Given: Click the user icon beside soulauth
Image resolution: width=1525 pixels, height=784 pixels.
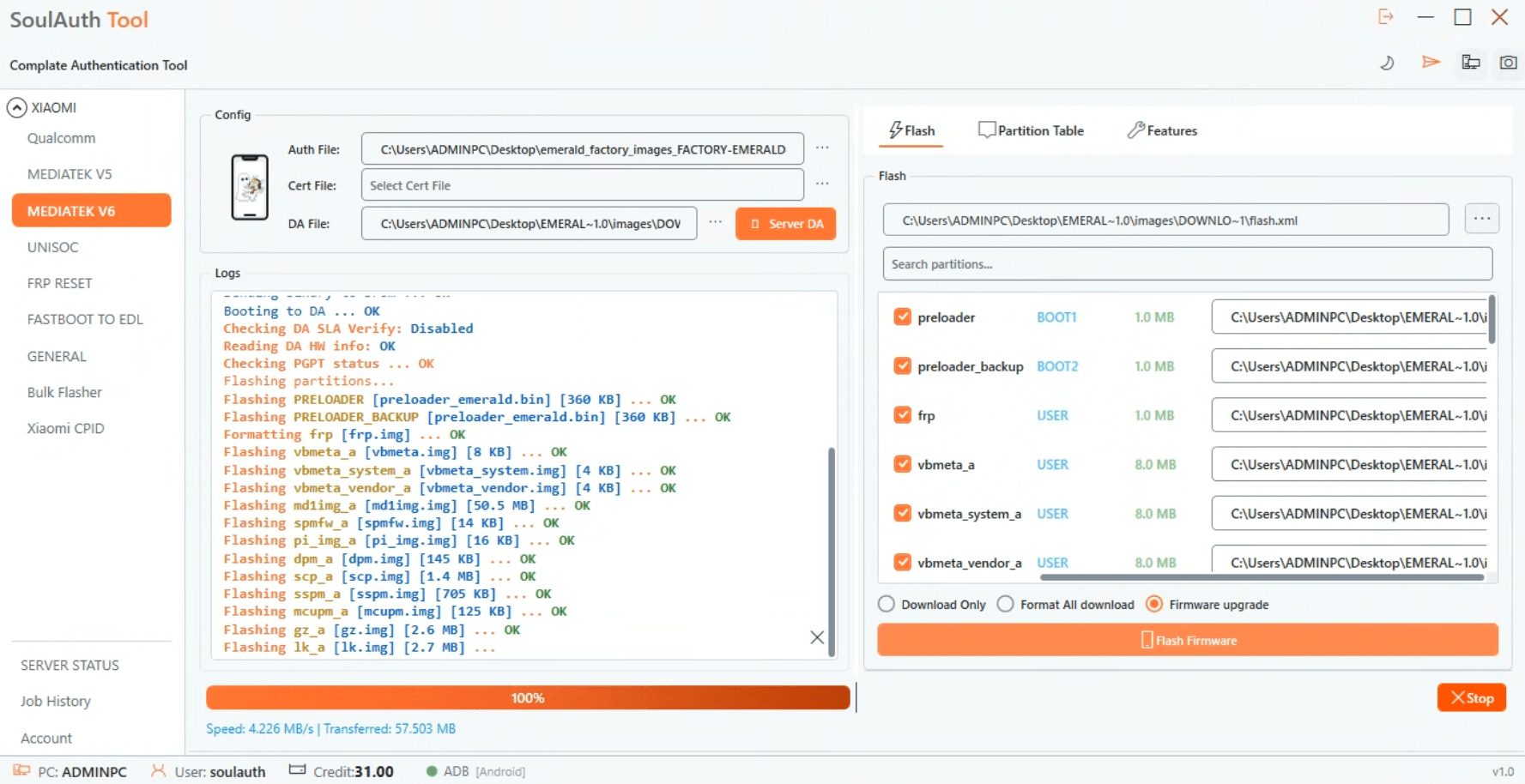Looking at the screenshot, I should (159, 770).
